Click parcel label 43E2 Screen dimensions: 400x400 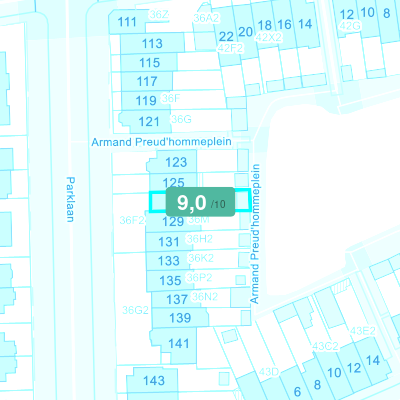click(363, 331)
